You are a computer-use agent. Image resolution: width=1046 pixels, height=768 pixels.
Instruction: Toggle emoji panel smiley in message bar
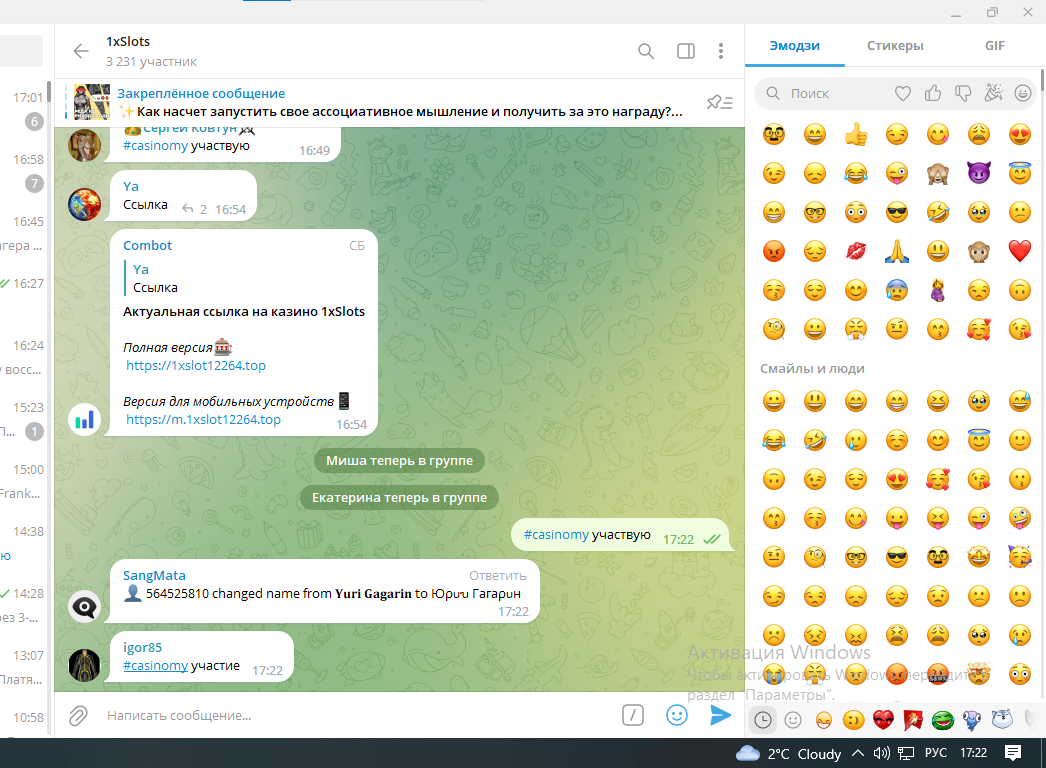pos(676,715)
